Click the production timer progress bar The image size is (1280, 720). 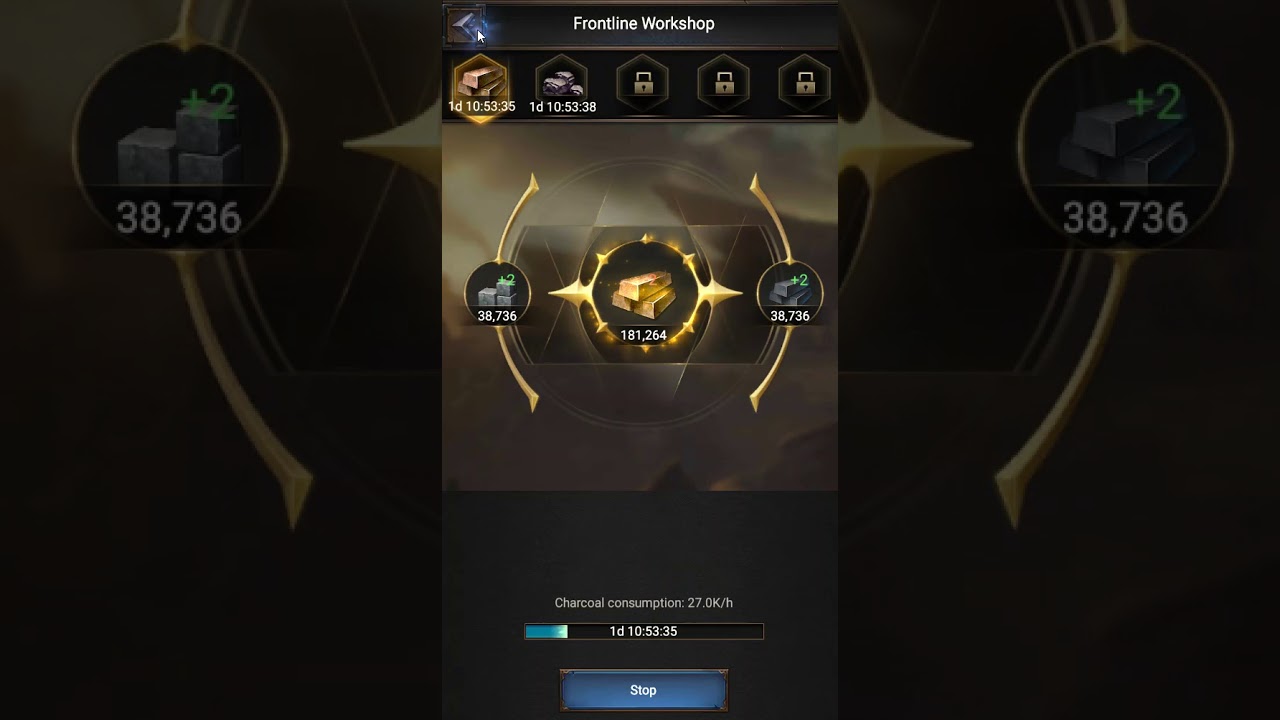tap(643, 631)
